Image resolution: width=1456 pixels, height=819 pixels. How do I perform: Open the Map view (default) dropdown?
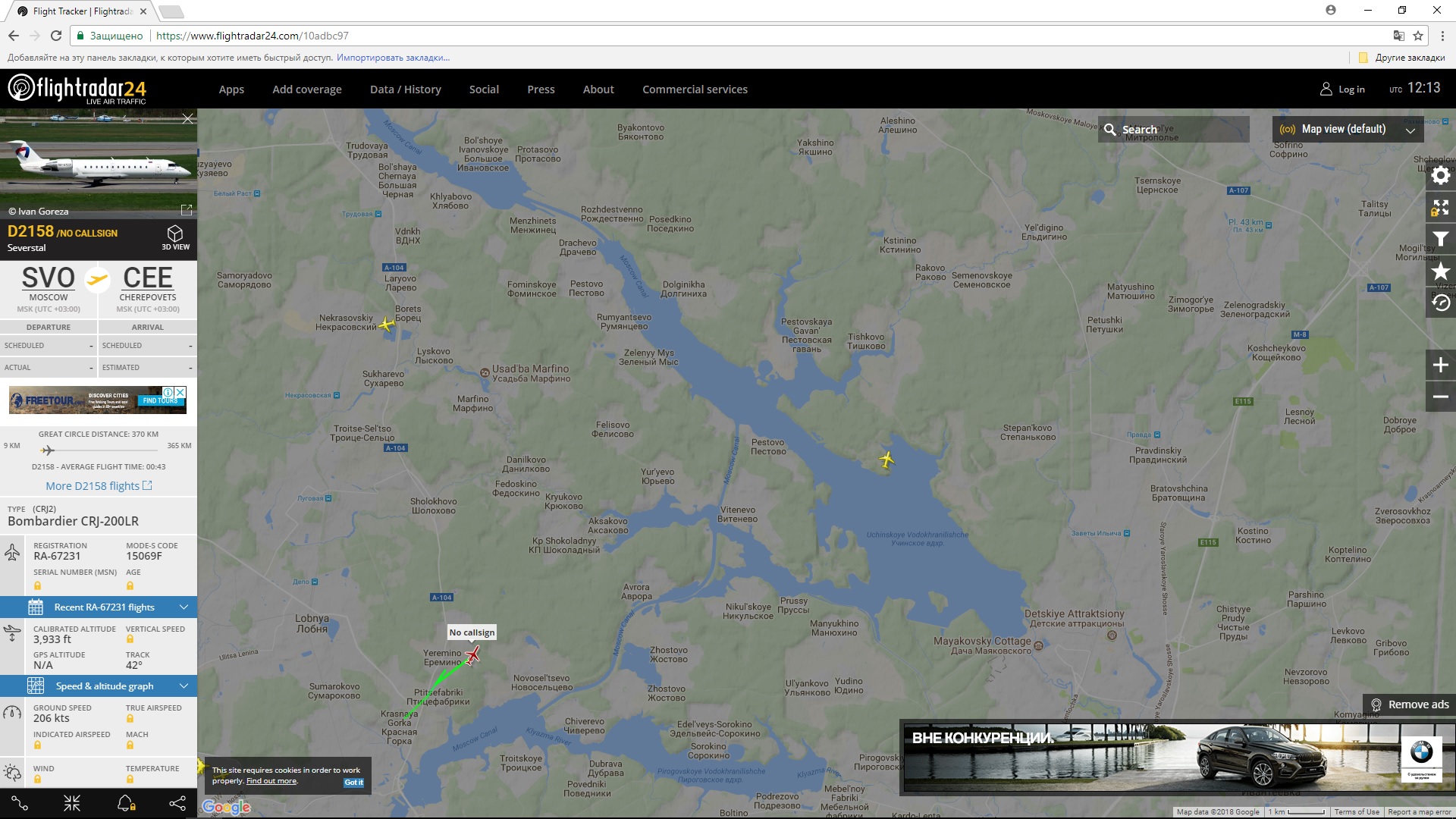(1347, 129)
